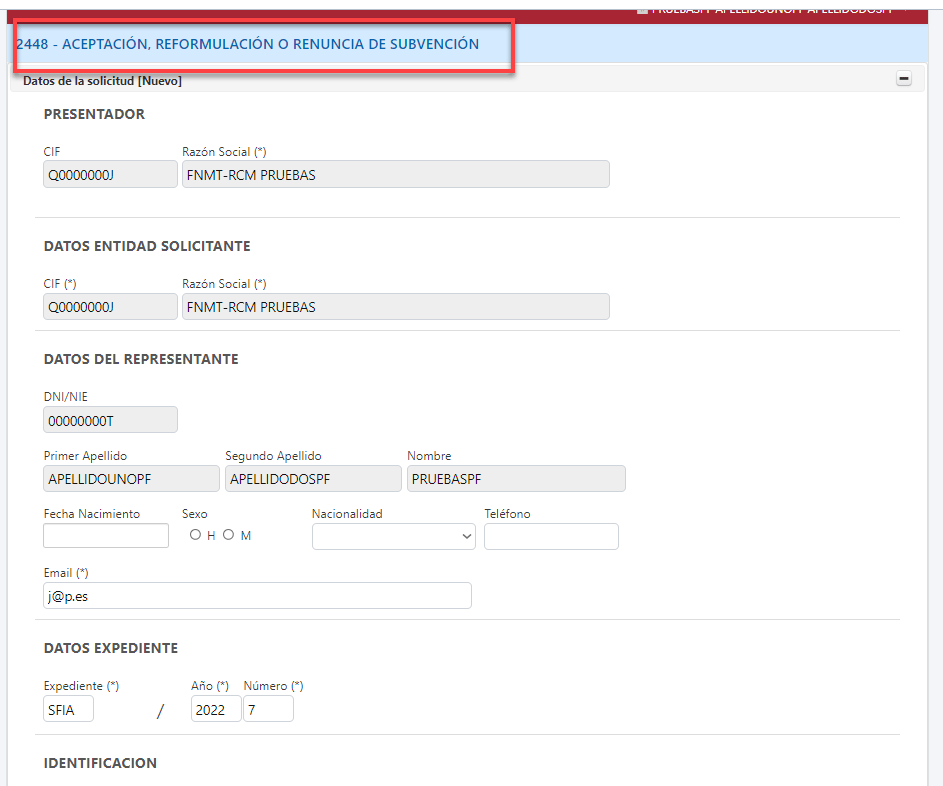Click the Año field showing 2022
Image resolution: width=943 pixels, height=786 pixels.
point(215,710)
